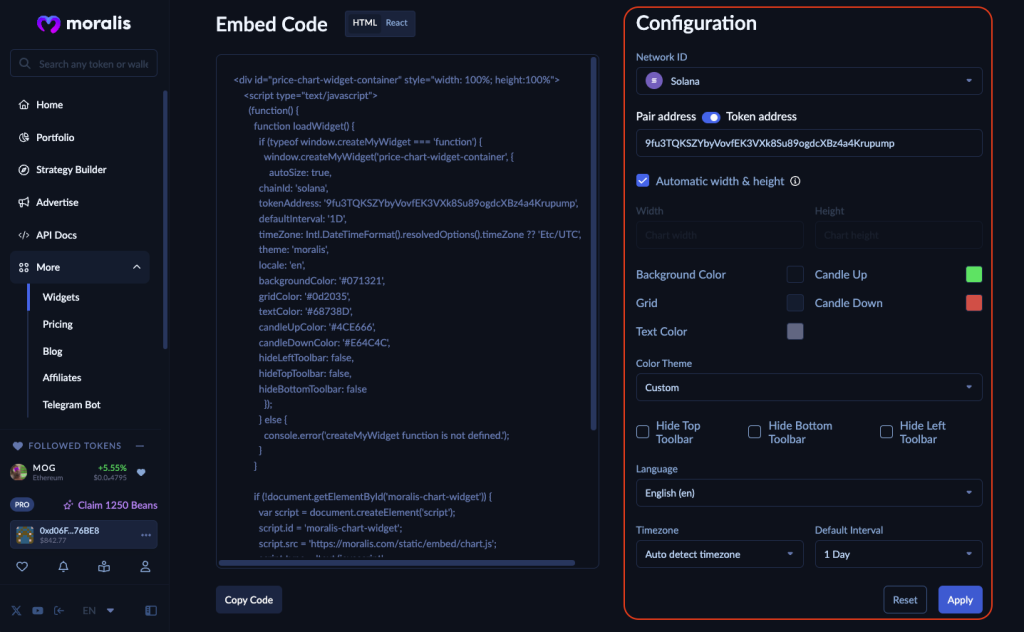This screenshot has width=1024, height=632.
Task: Open the Blog link
Action: (x=52, y=351)
